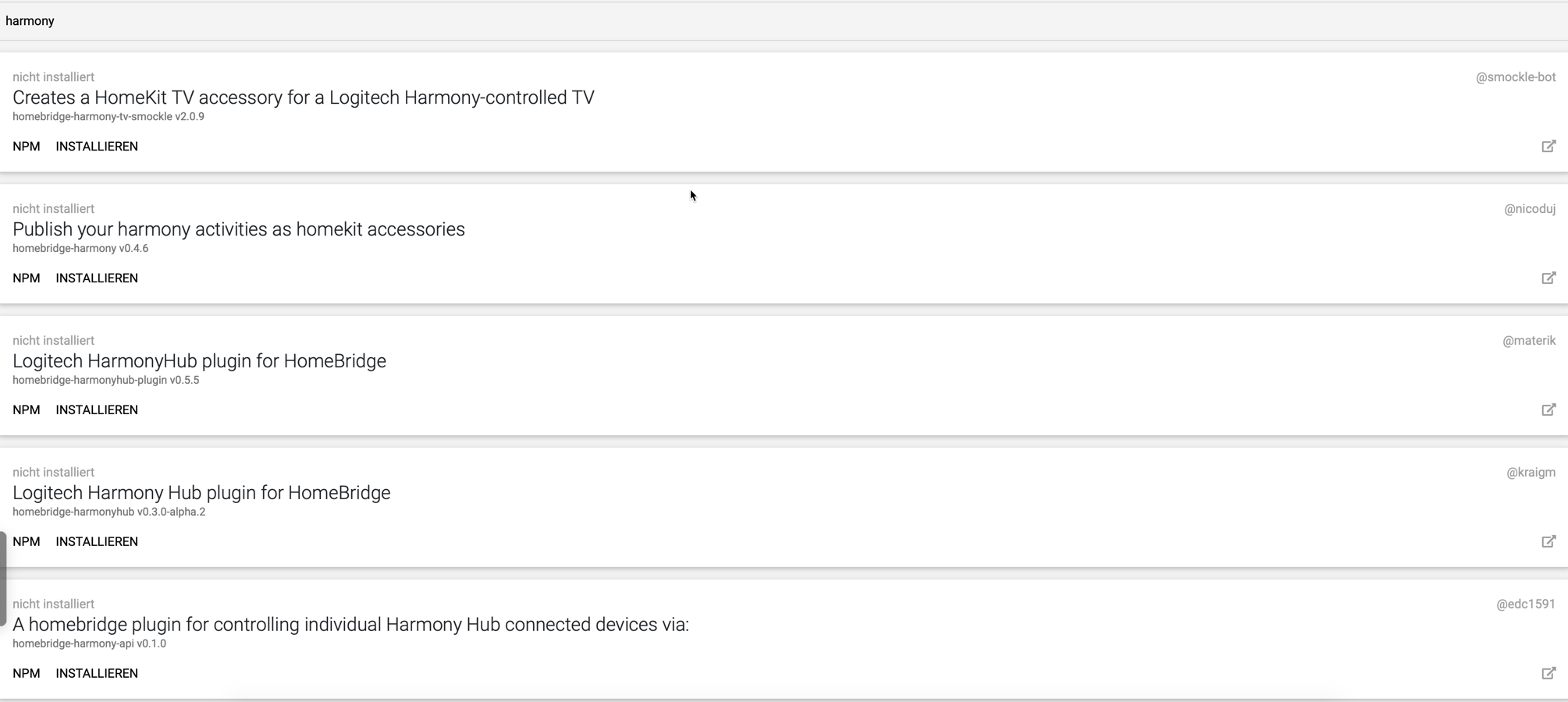The image size is (1568, 702).
Task: Open NPM page for homebridge-harmony-tv-smockle
Action: tap(27, 147)
